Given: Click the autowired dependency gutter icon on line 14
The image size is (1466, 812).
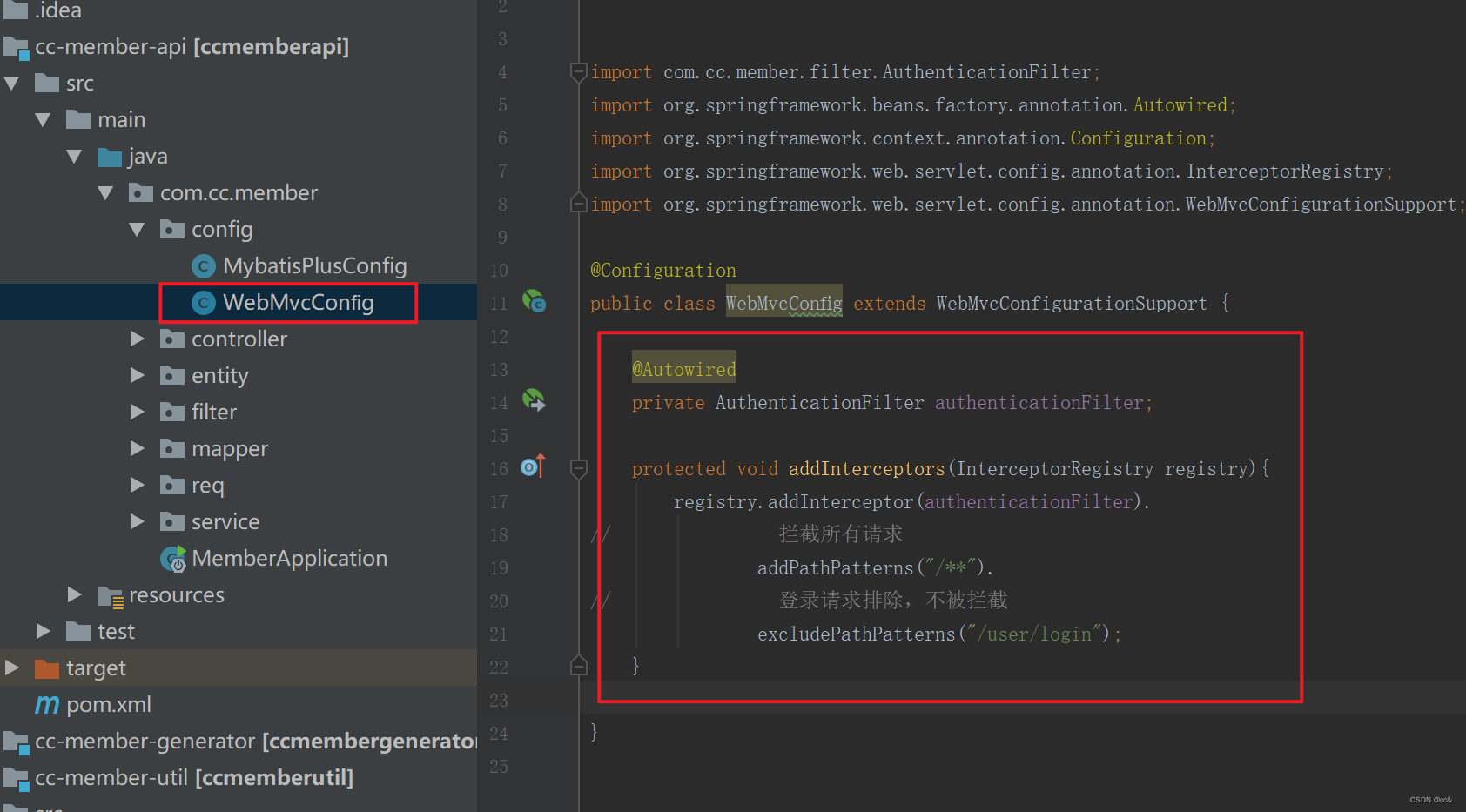Looking at the screenshot, I should pyautogui.click(x=534, y=400).
